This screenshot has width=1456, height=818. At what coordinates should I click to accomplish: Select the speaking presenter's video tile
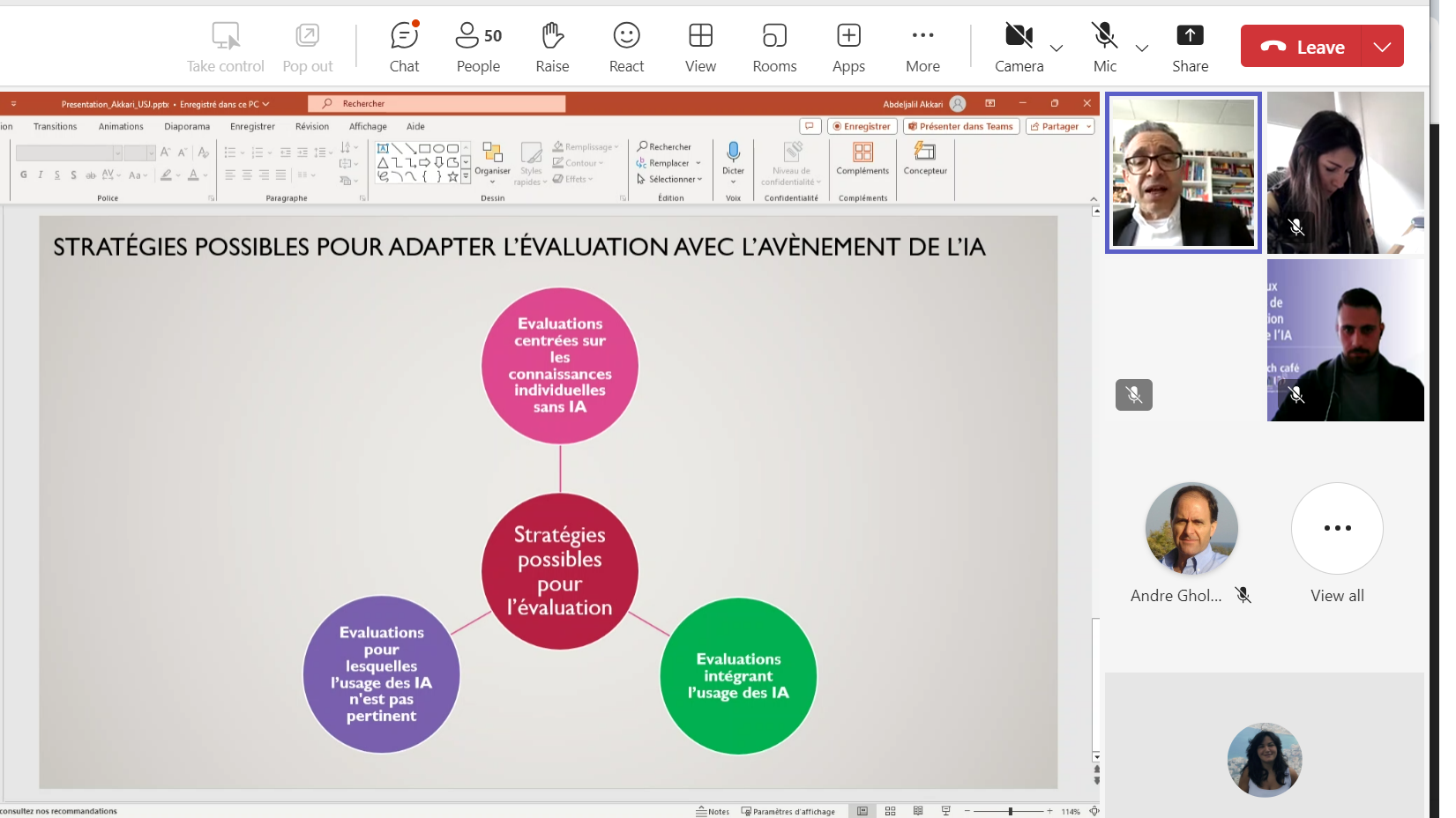[1183, 172]
